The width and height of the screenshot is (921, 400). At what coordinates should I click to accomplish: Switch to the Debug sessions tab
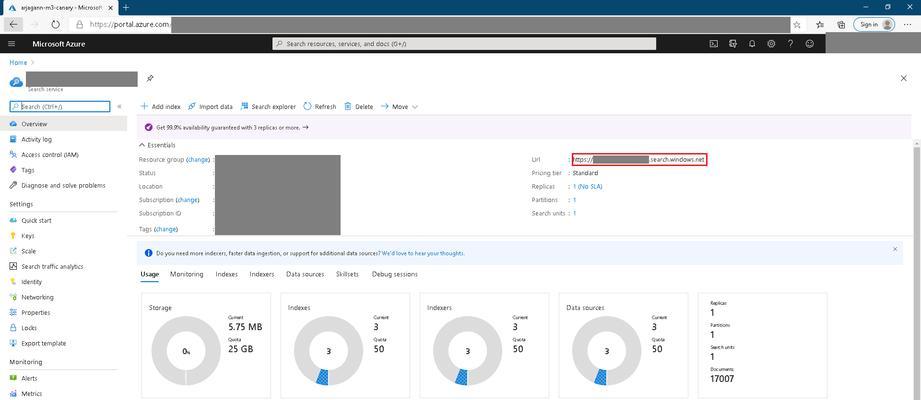point(395,274)
